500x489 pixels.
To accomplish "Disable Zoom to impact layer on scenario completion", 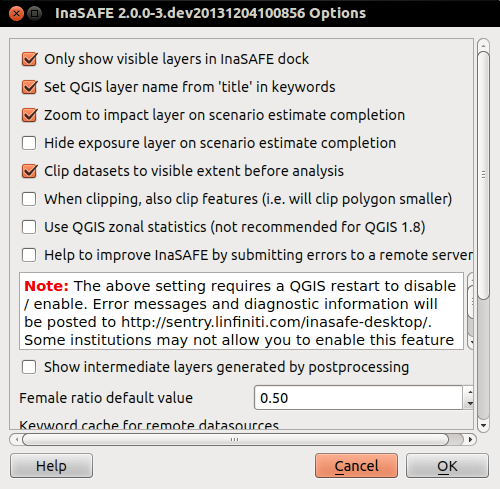I will pos(29,115).
